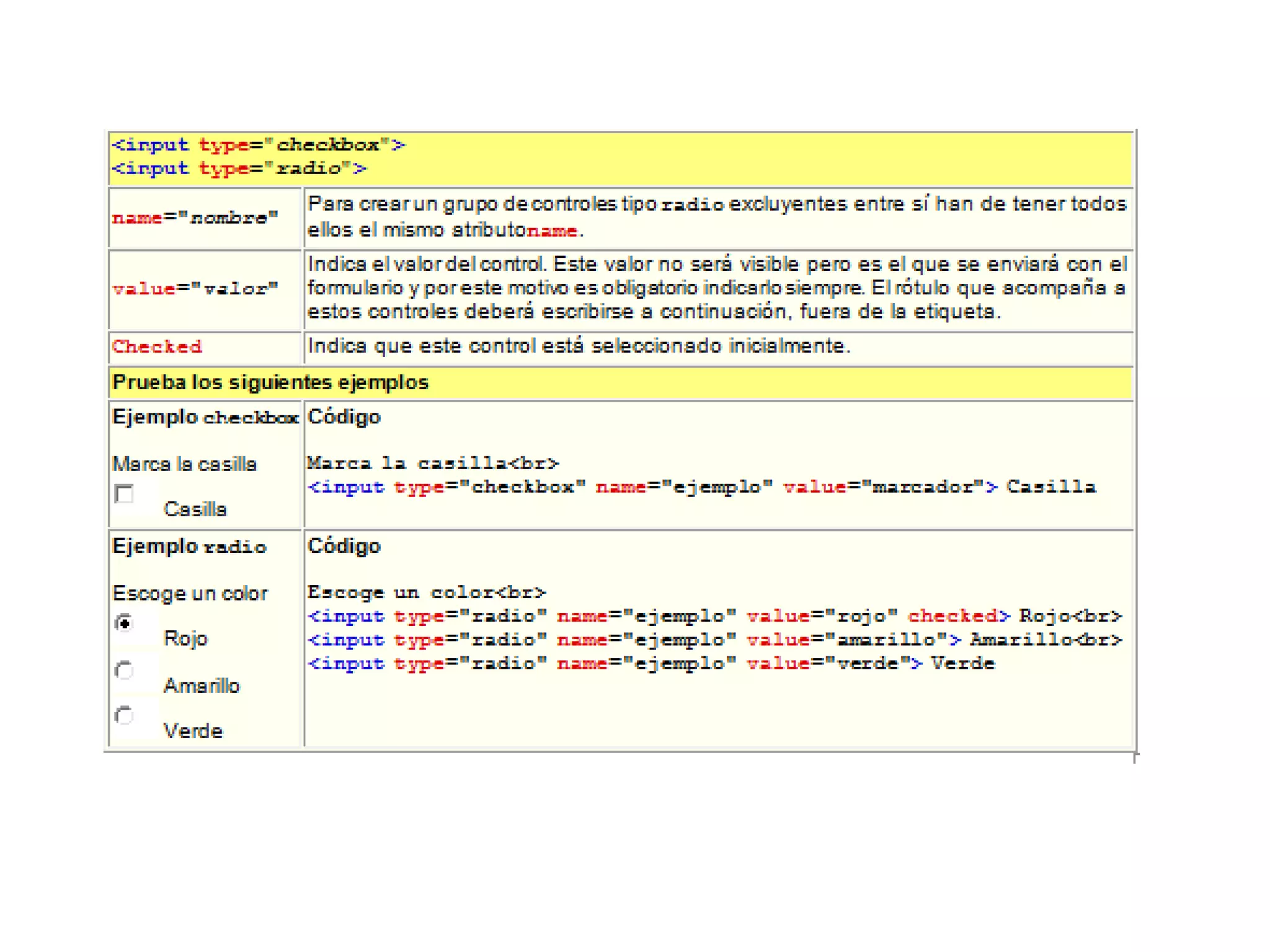Check the Casilla checkbox
This screenshot has height=952, width=1270.
124,494
